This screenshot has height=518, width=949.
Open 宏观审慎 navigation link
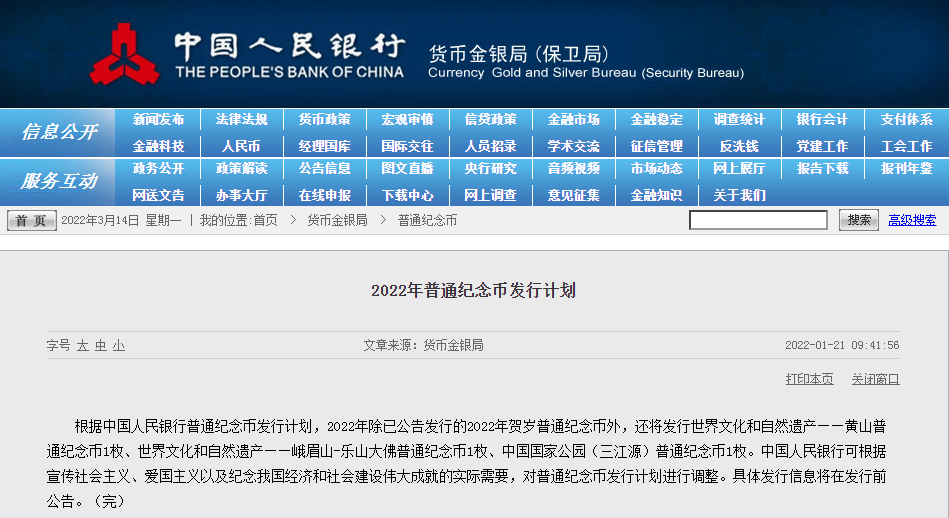[407, 120]
